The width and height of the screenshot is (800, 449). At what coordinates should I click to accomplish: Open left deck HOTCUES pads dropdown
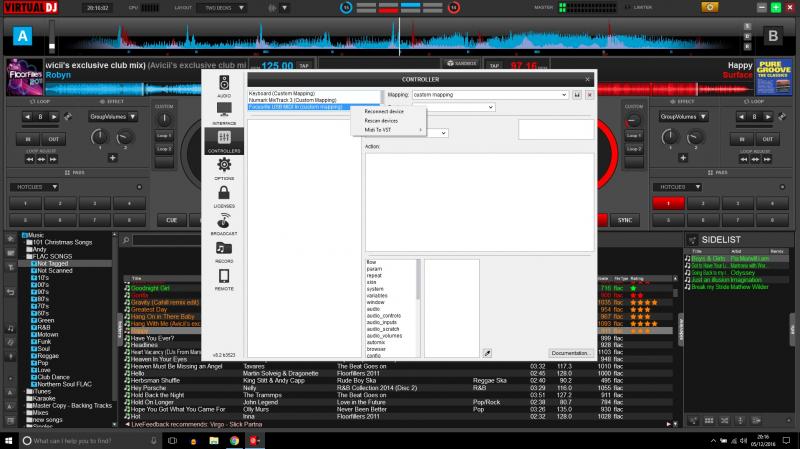click(35, 187)
